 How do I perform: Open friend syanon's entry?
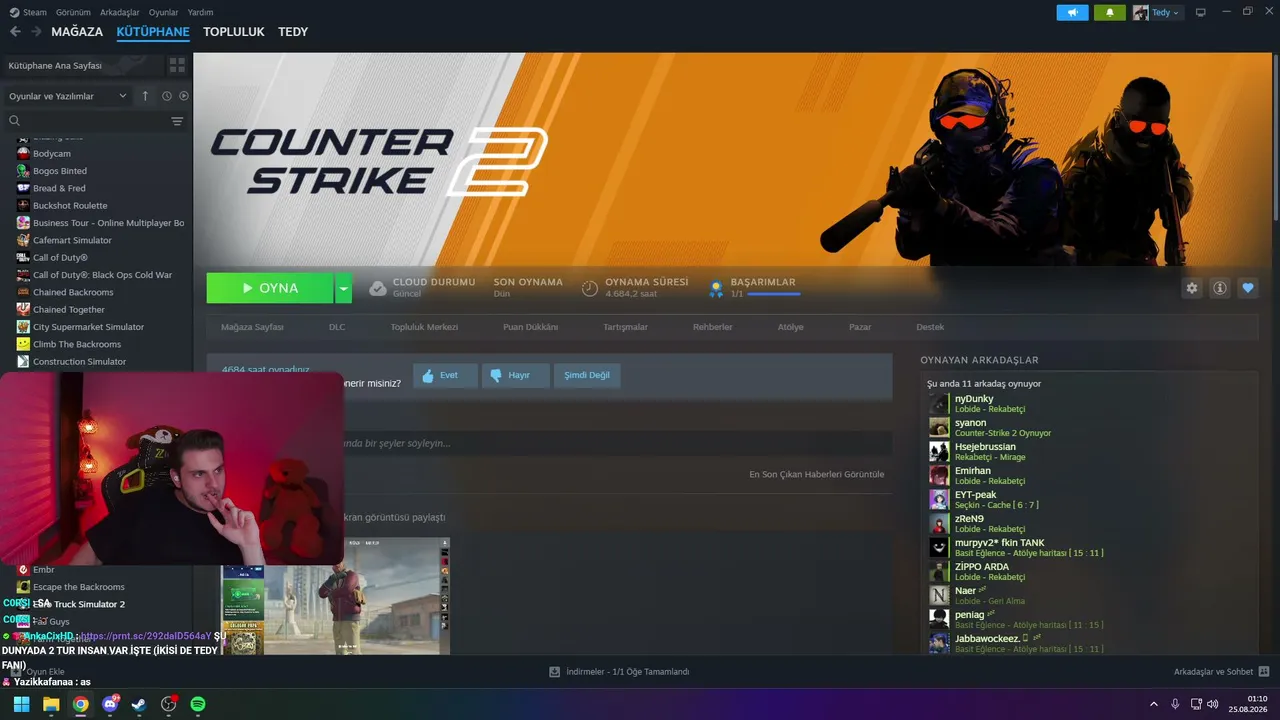point(1090,428)
